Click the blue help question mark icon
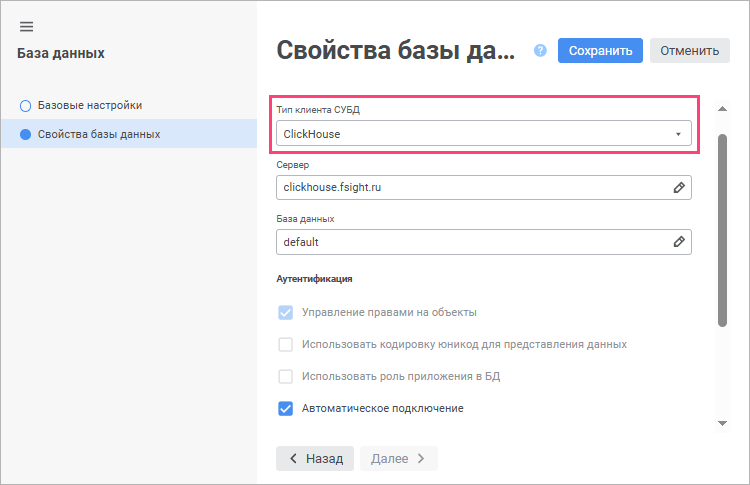Screen dimensions: 750x485 pos(540,50)
